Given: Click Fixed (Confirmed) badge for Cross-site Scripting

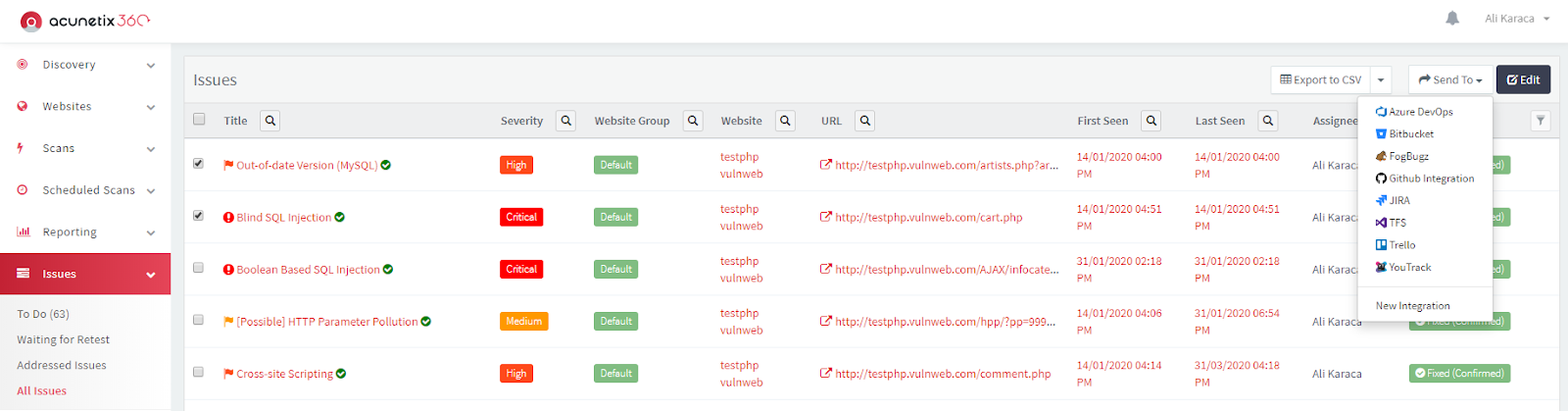Looking at the screenshot, I should click(1459, 374).
